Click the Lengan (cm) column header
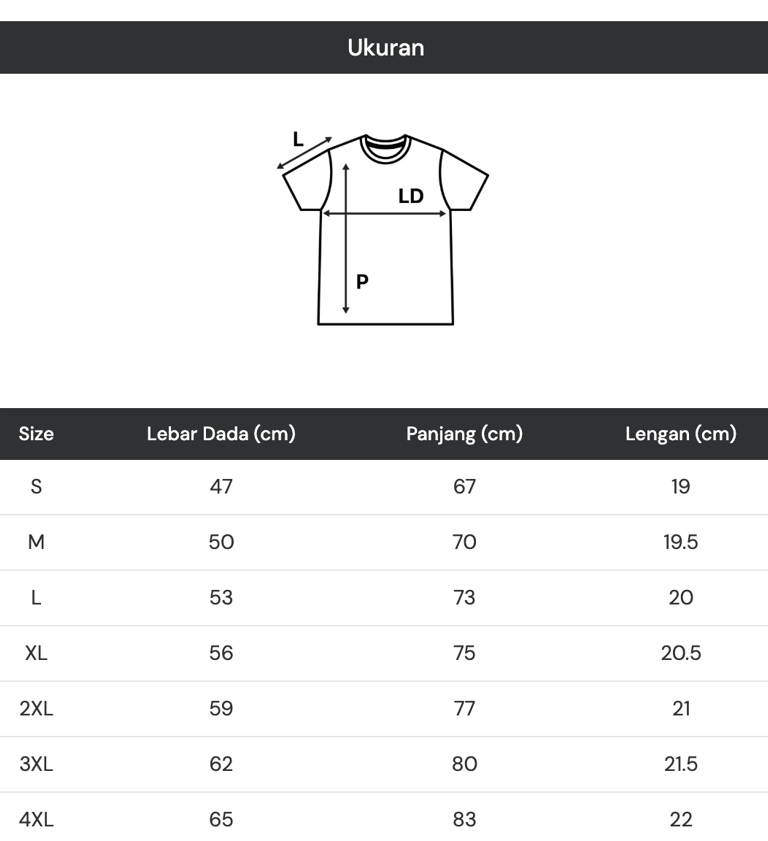 click(680, 434)
